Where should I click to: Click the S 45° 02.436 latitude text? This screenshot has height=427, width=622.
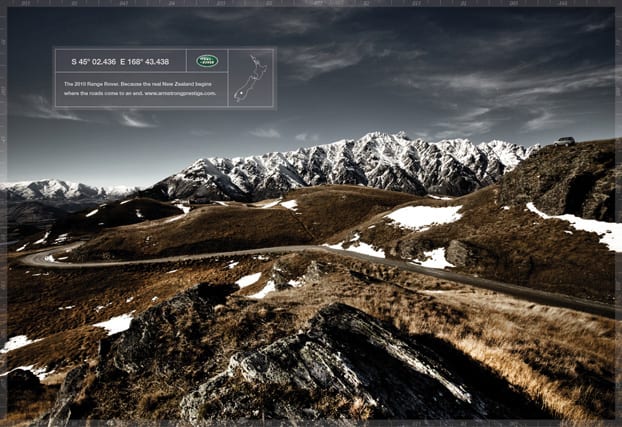click(94, 62)
